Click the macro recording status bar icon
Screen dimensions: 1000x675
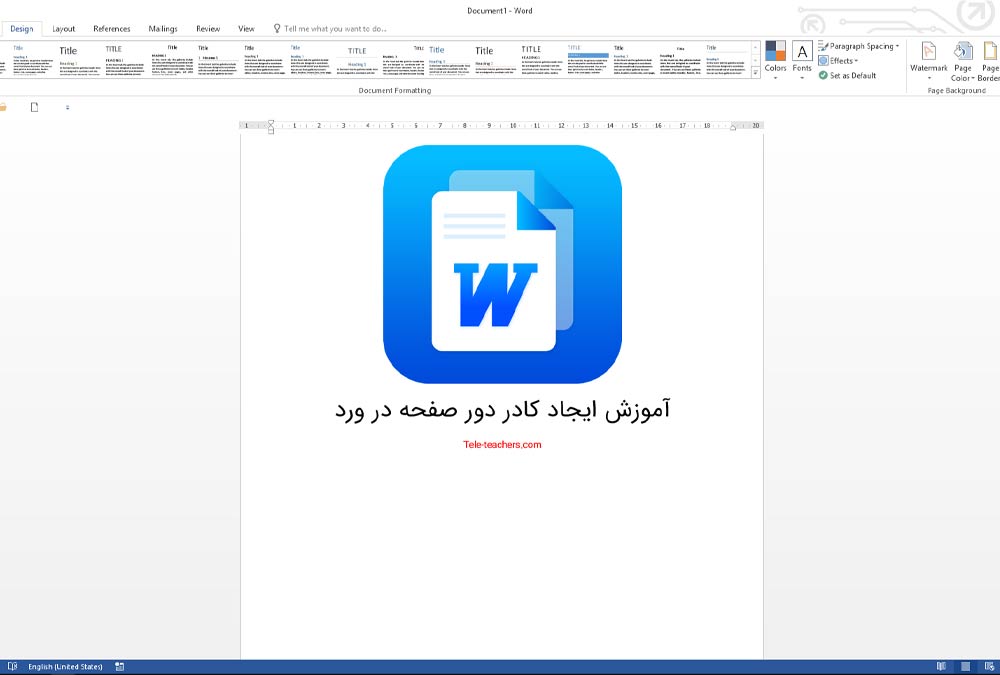(x=119, y=667)
